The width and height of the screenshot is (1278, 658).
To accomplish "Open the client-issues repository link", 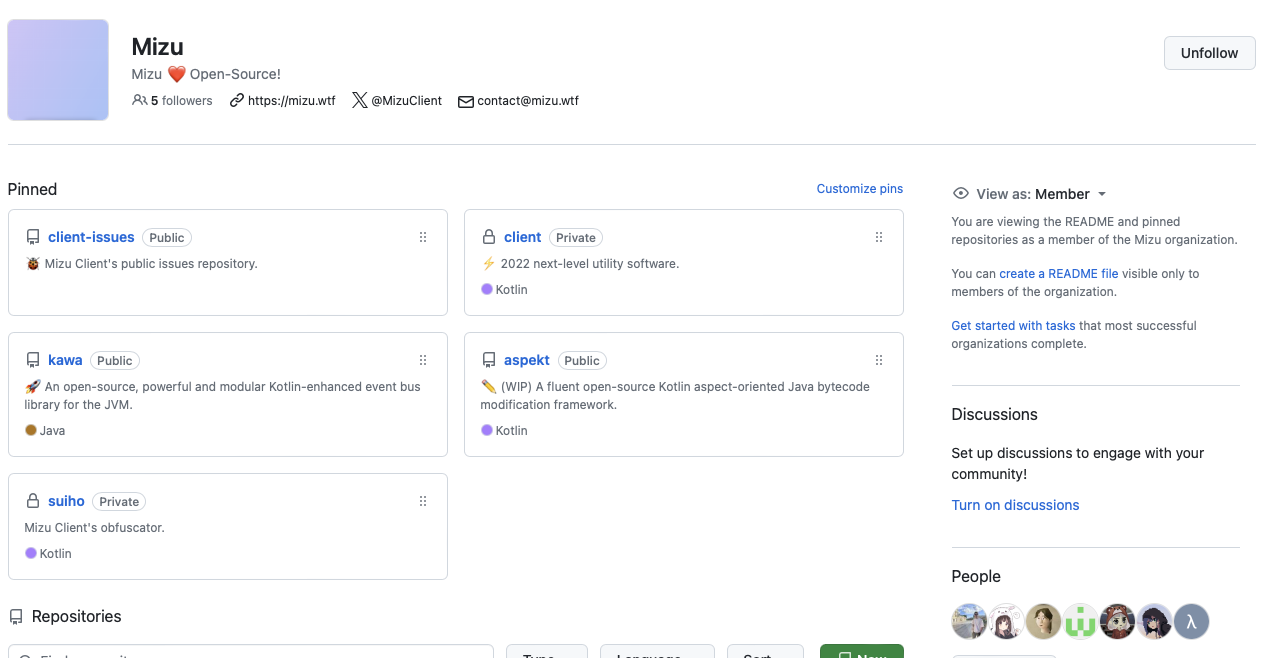I will (91, 238).
